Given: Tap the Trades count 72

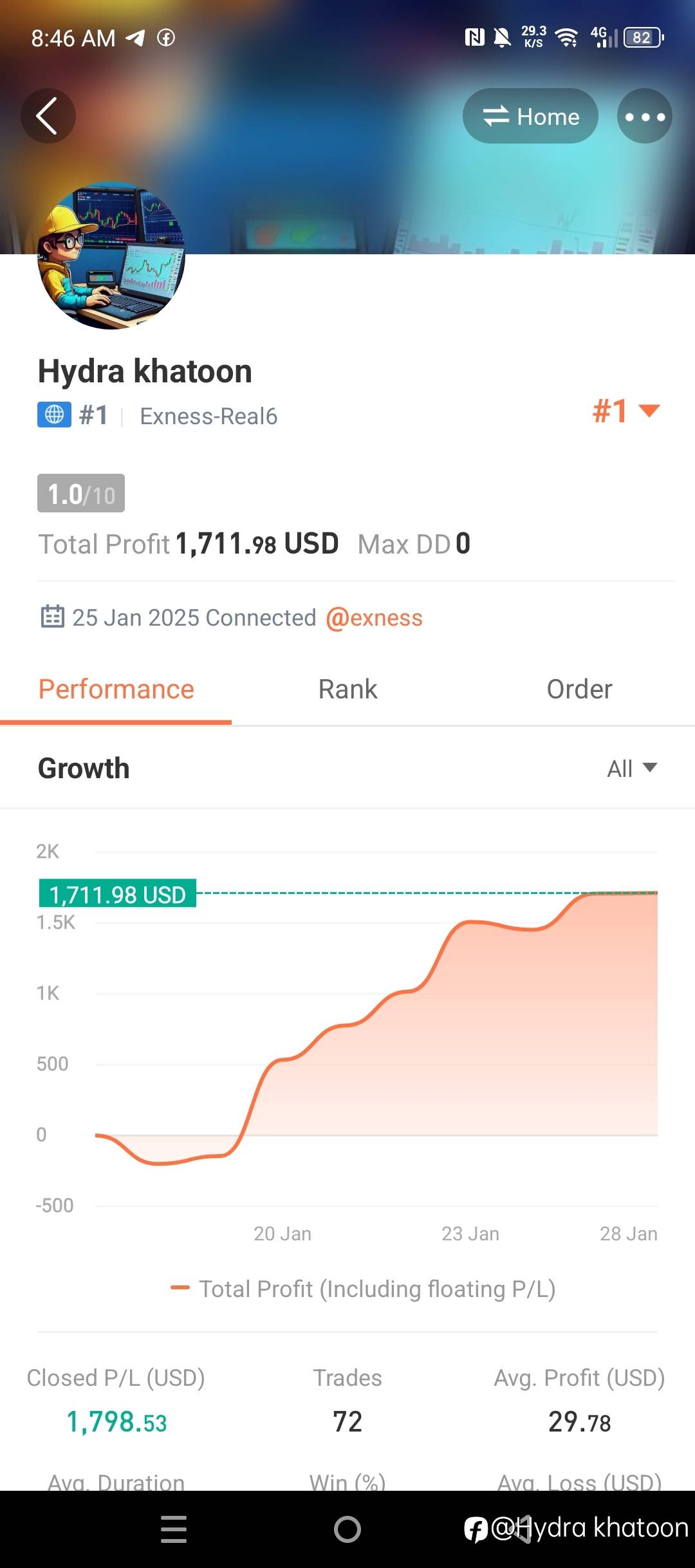Looking at the screenshot, I should coord(347,1422).
